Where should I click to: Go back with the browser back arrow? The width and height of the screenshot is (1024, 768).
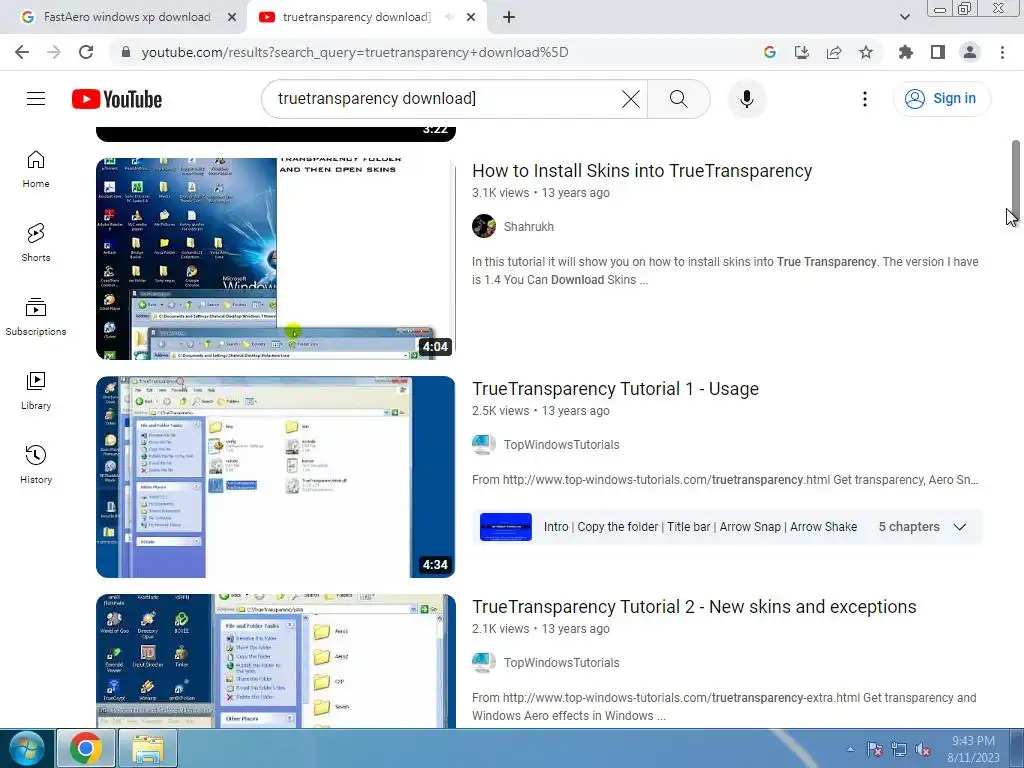tap(22, 52)
